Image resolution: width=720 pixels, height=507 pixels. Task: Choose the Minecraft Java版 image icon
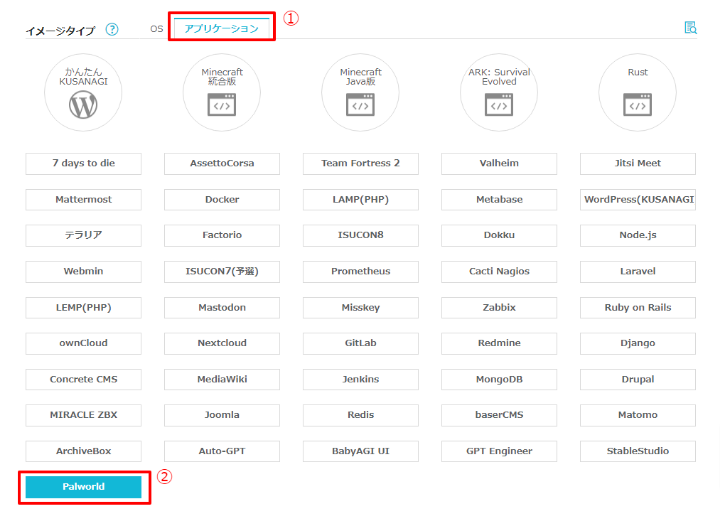(360, 92)
